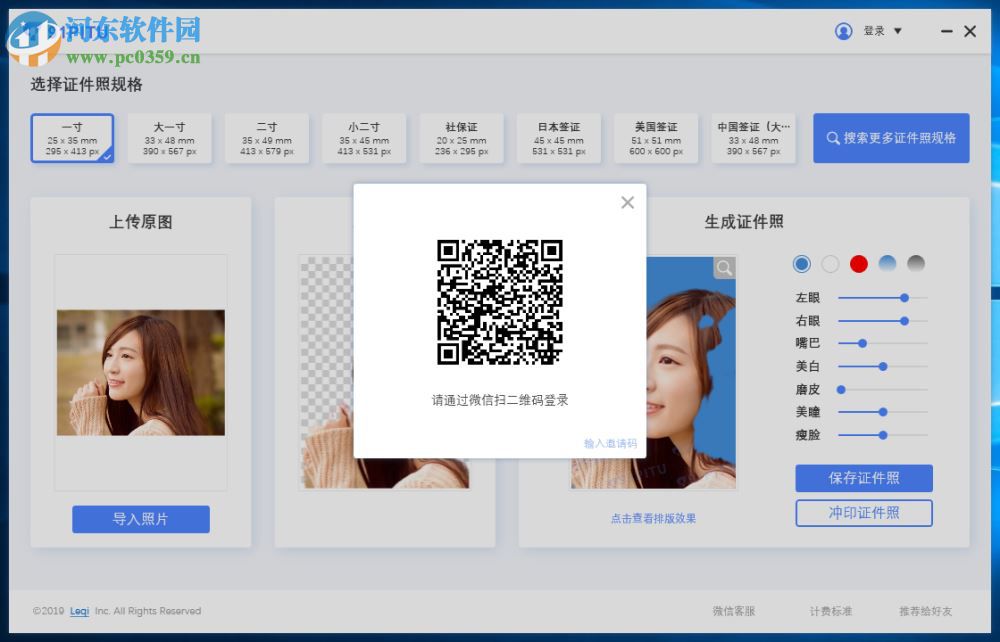The width and height of the screenshot is (1000, 642).
Task: Select the 日本签证 photo spec
Action: tap(558, 138)
